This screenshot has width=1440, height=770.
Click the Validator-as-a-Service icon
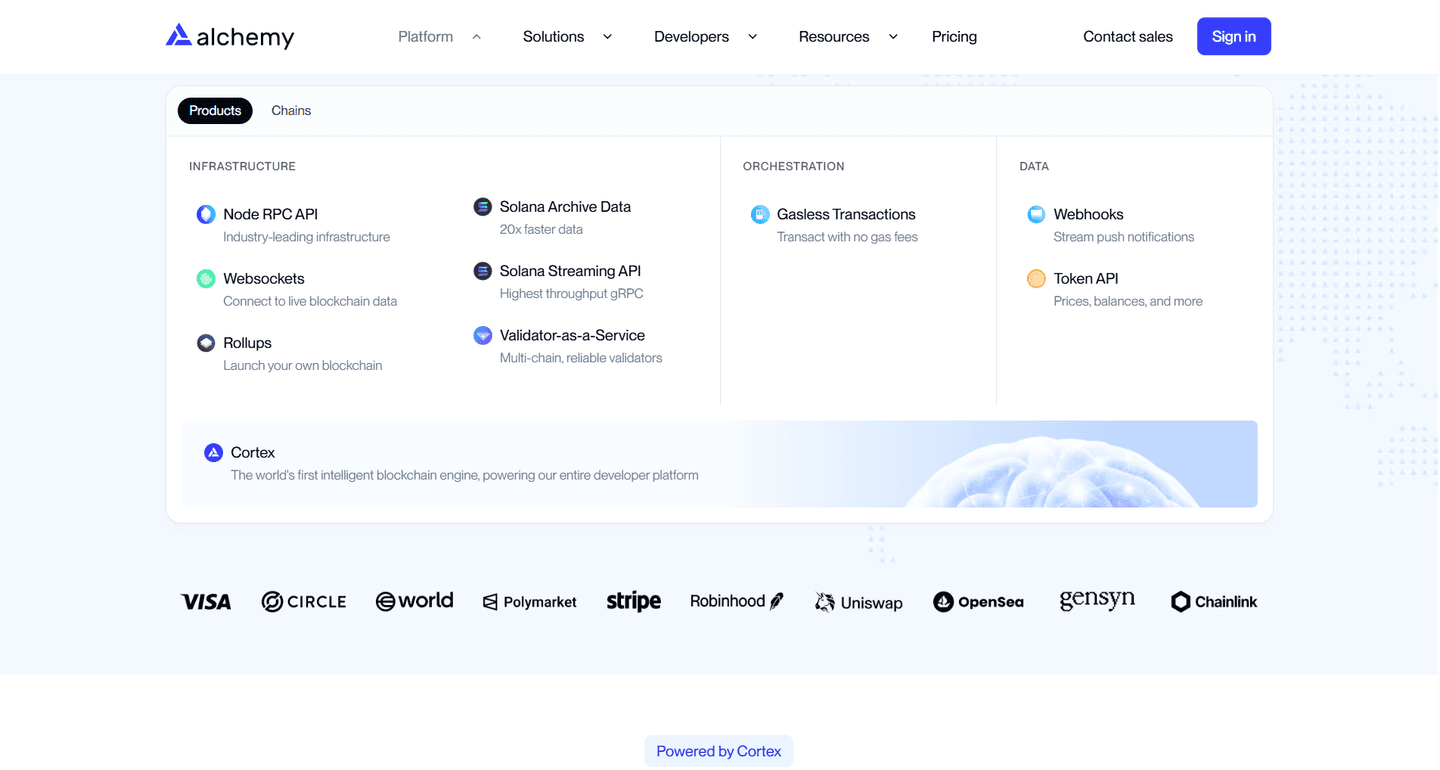pos(483,335)
